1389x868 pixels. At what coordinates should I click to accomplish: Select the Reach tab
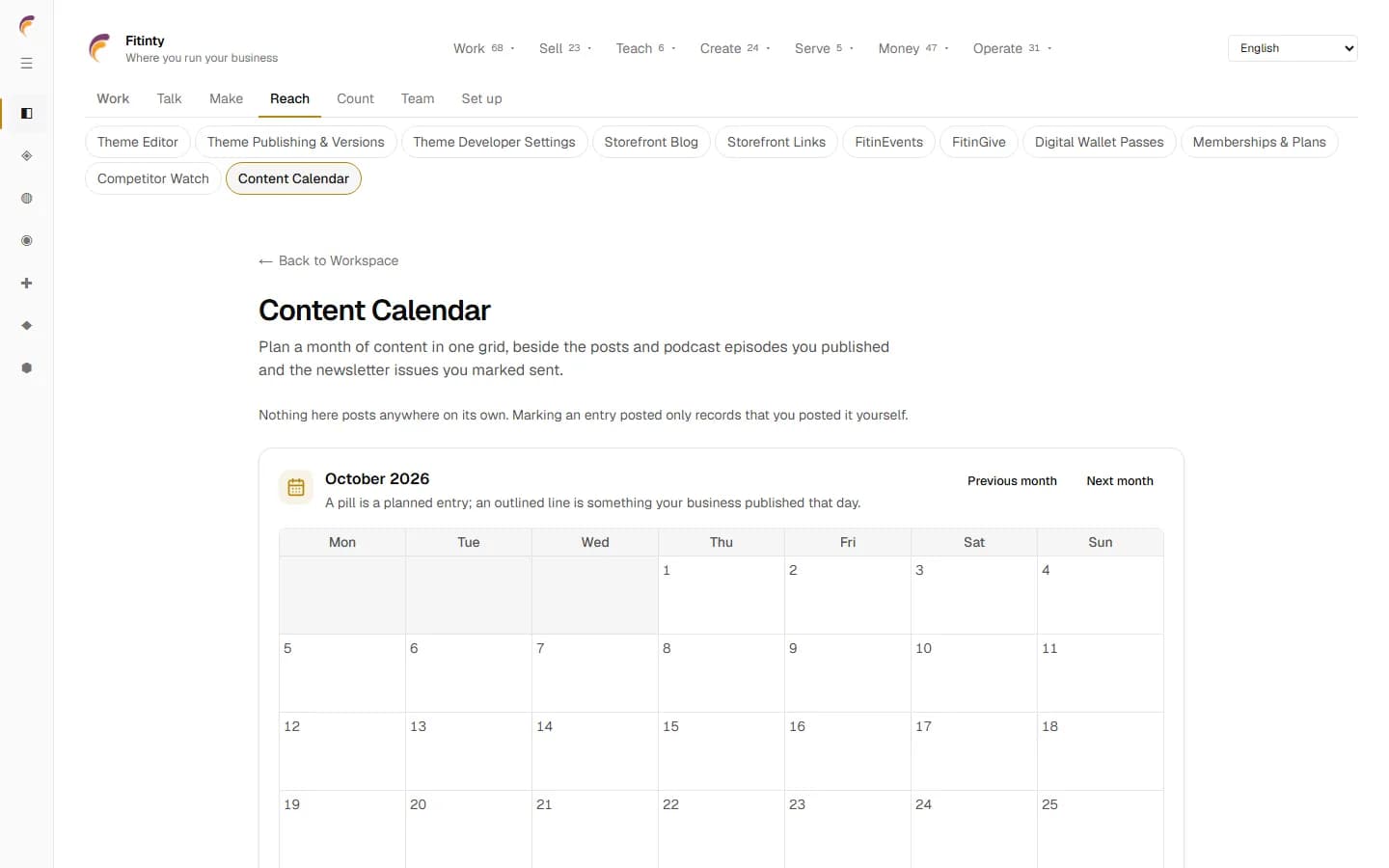click(289, 98)
